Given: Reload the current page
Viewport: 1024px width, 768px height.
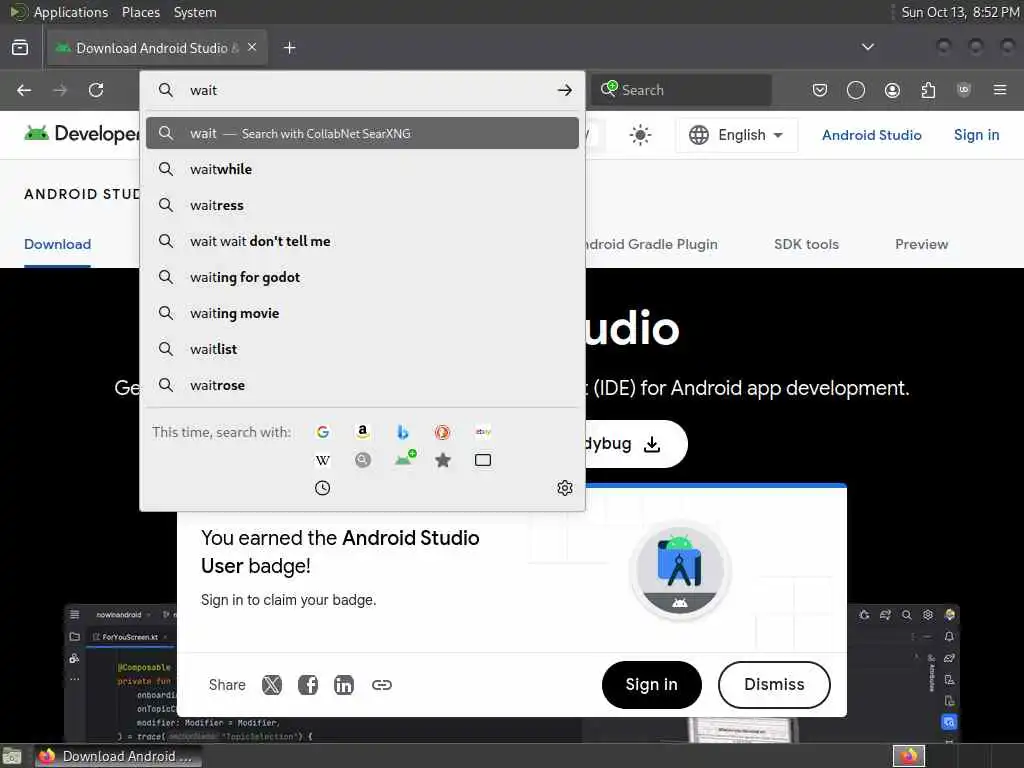Looking at the screenshot, I should pos(96,90).
